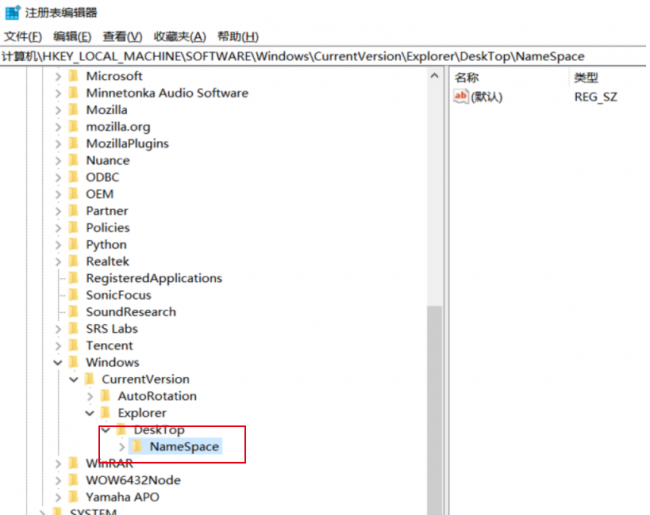Click the Tencent folder icon
Viewport: 650px width, 515px height.
tap(73, 345)
